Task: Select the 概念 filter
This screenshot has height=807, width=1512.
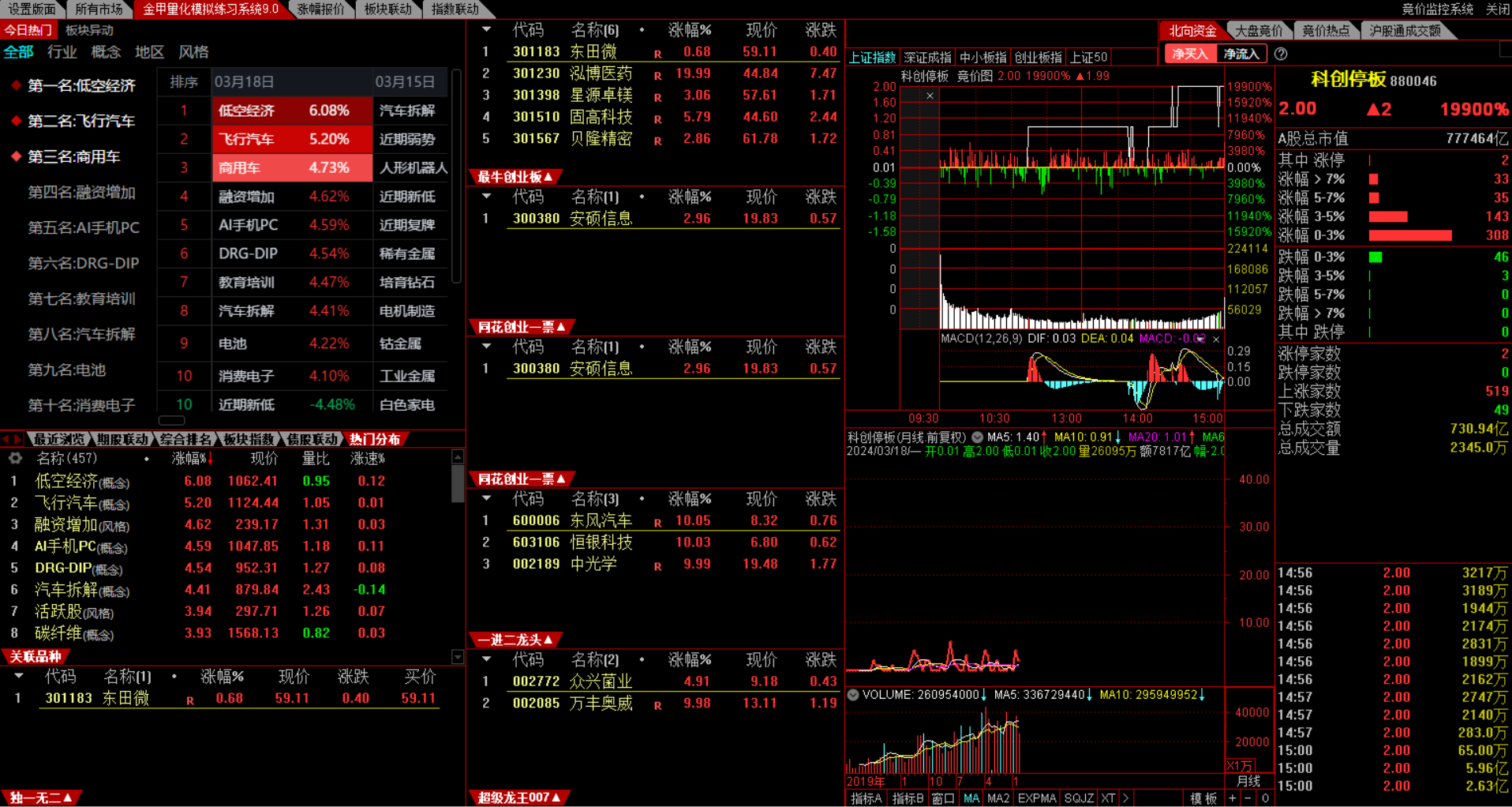Action: pyautogui.click(x=106, y=52)
